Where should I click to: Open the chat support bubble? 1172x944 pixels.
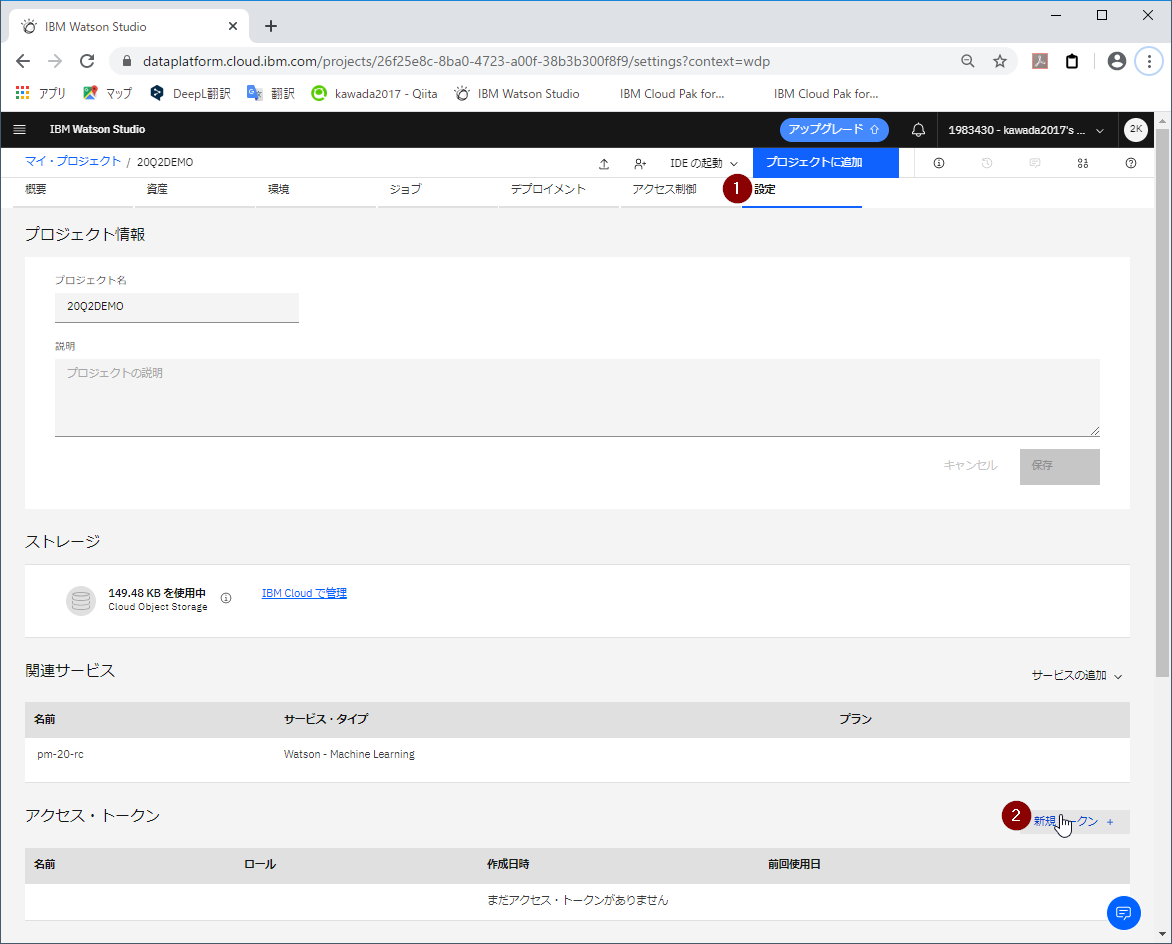1123,913
